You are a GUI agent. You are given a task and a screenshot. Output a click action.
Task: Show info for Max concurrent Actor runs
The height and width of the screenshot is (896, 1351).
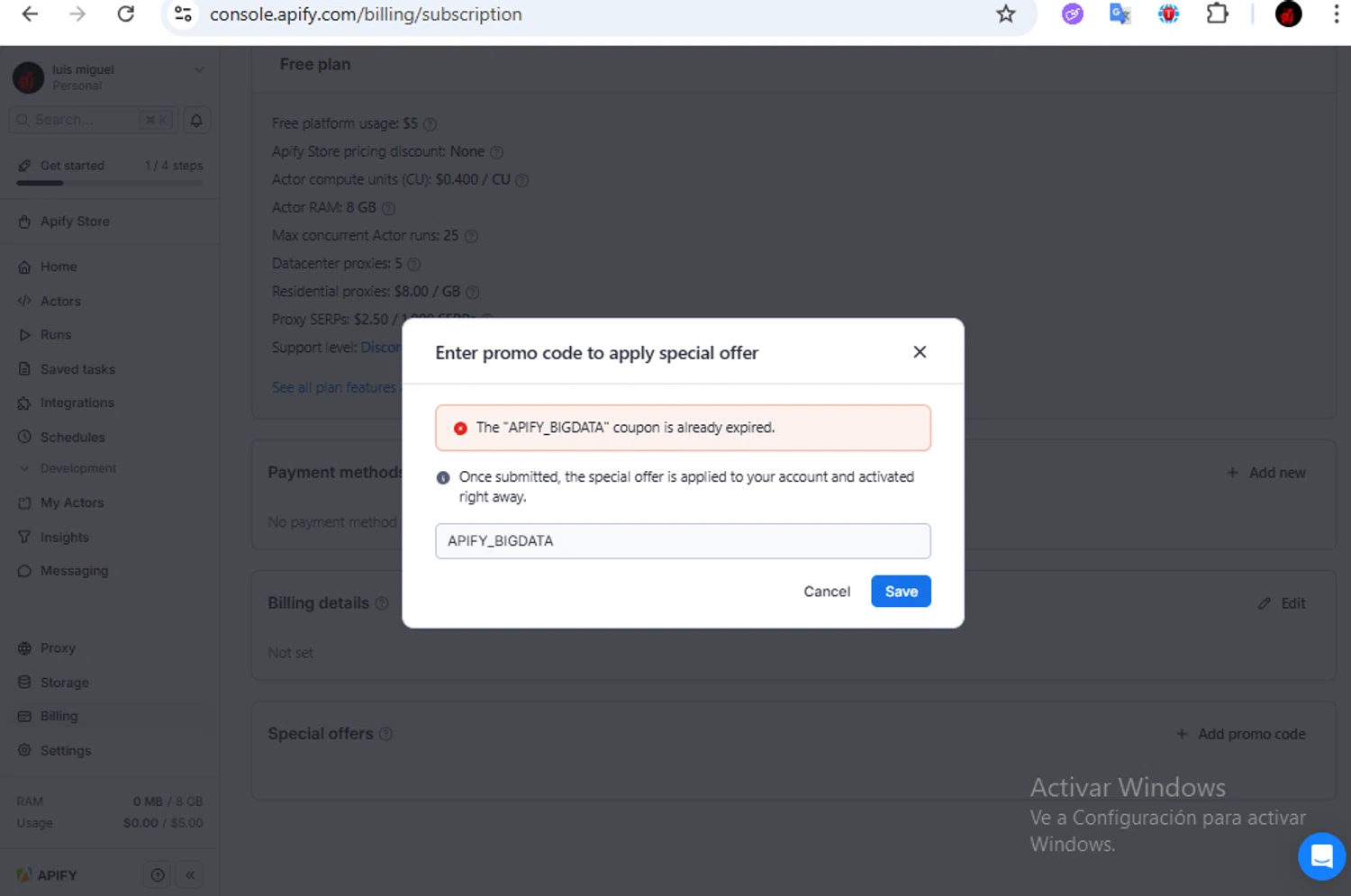coord(471,236)
